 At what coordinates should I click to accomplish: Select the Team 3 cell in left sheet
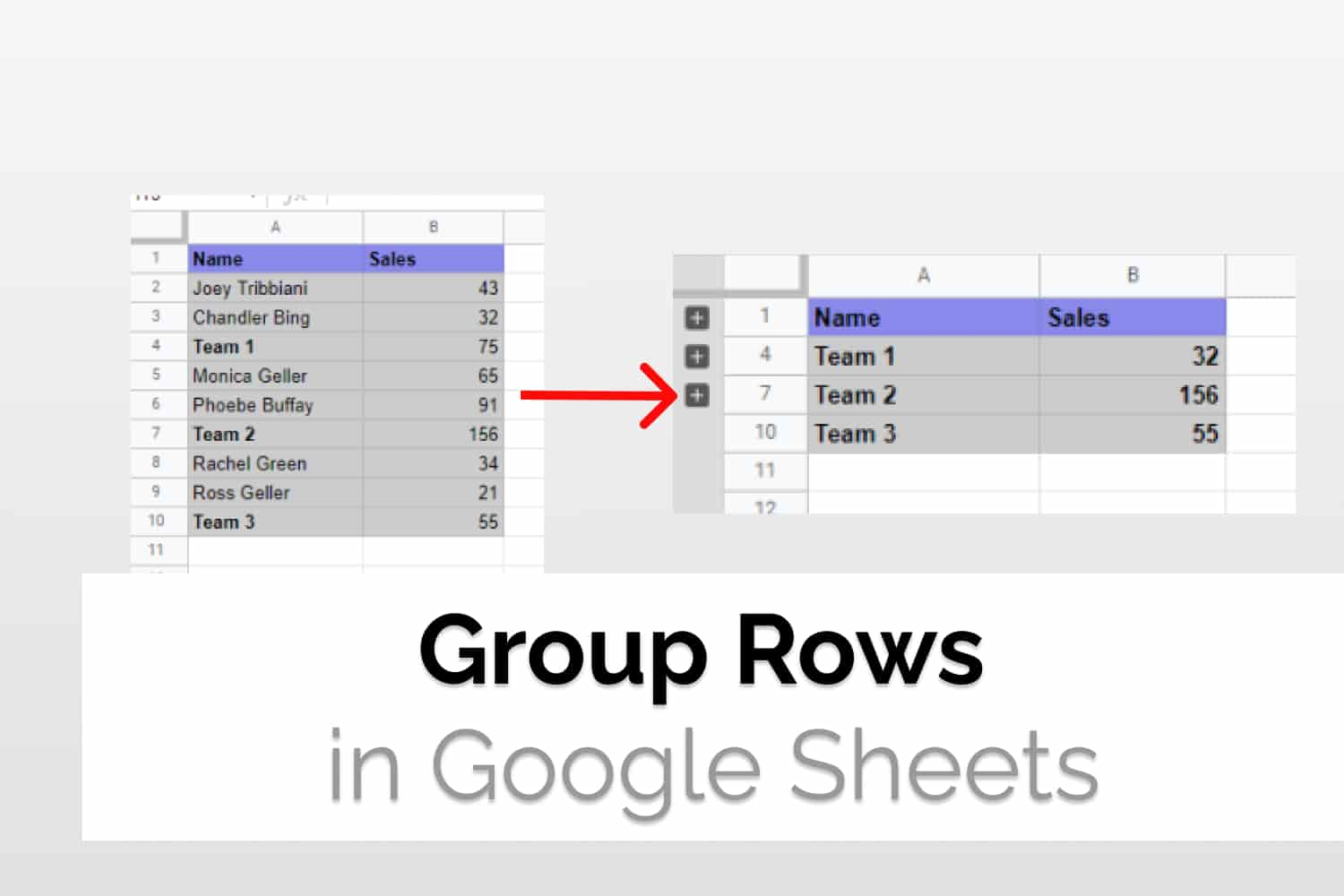275,521
